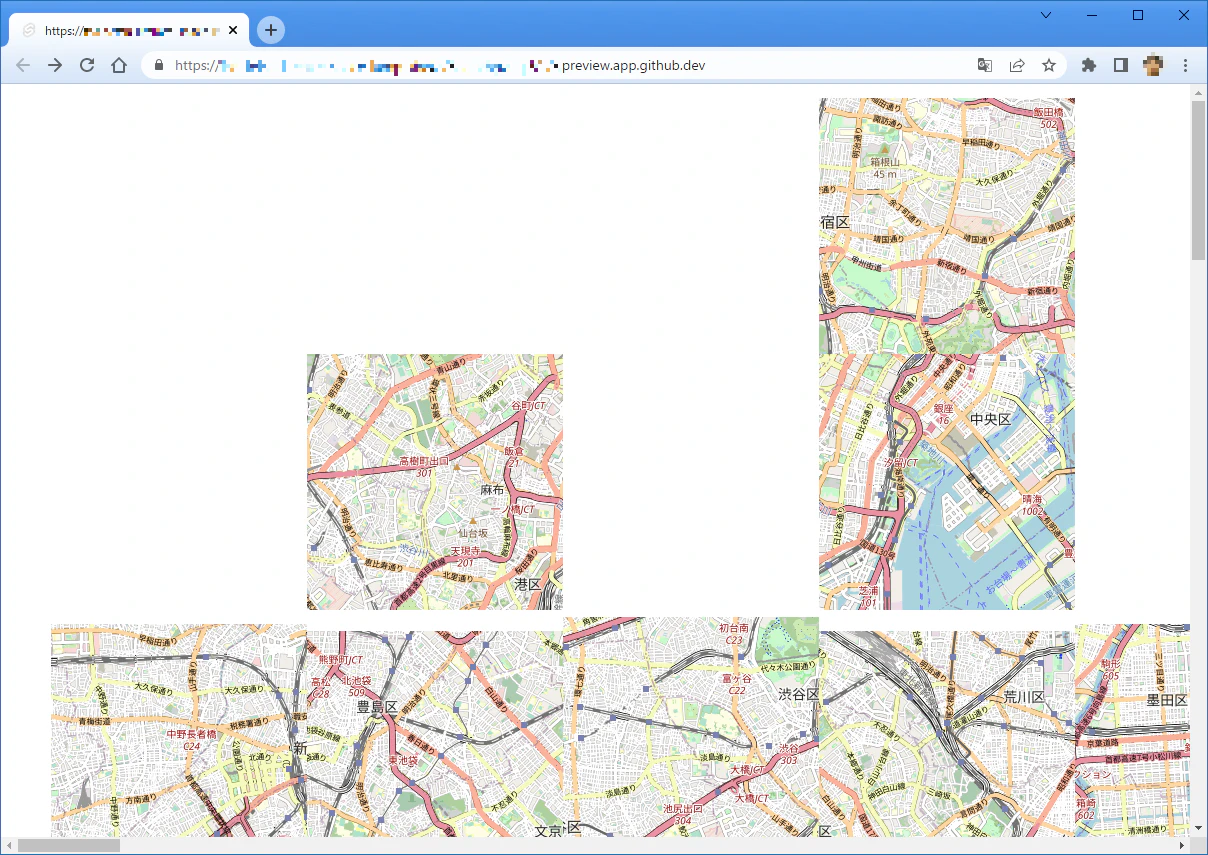Select the map tile showing 麻布 and 港区
The height and width of the screenshot is (855, 1208).
(x=435, y=482)
